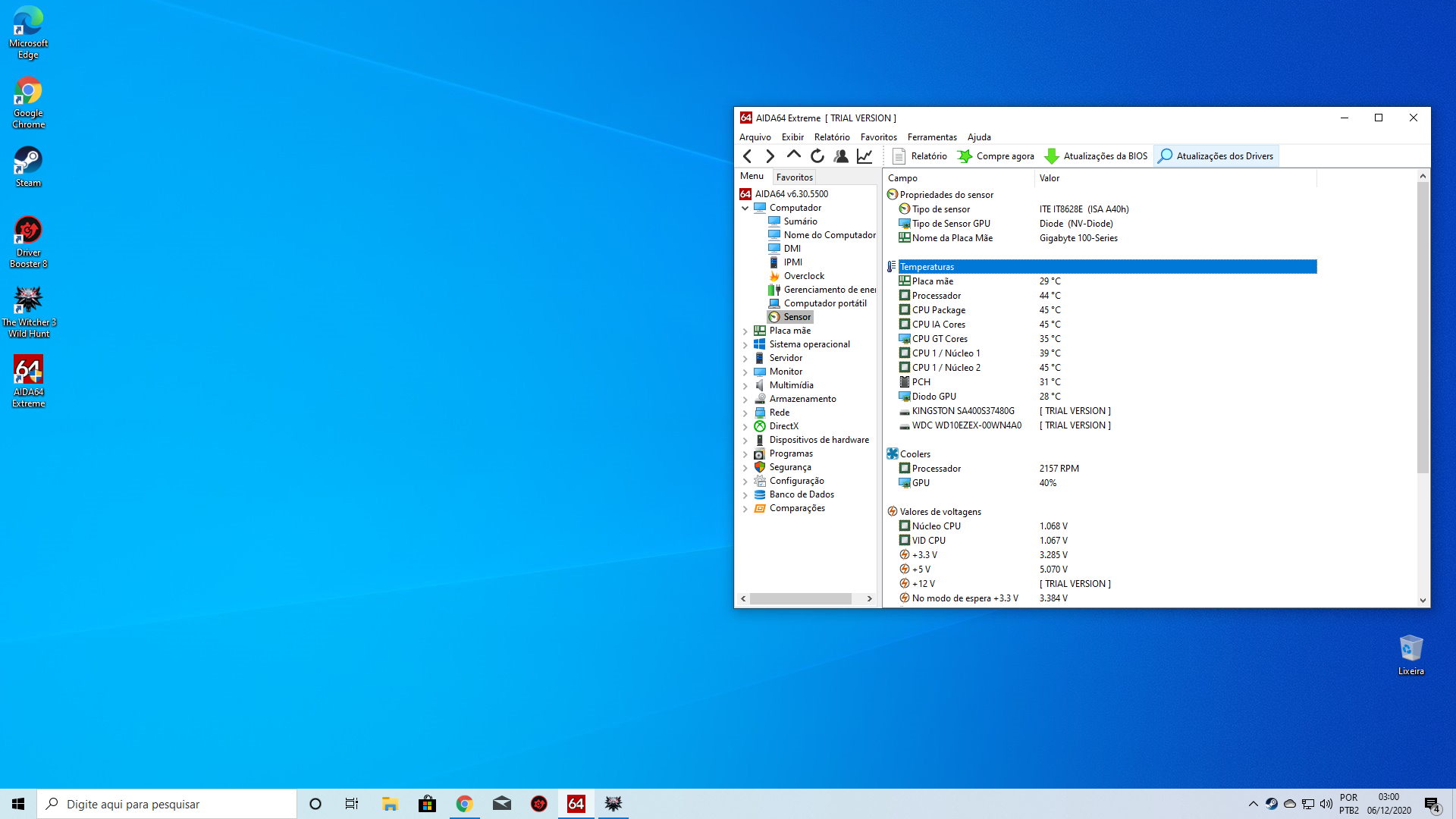Expand the Servidor tree node
The height and width of the screenshot is (819, 1456).
[745, 359]
